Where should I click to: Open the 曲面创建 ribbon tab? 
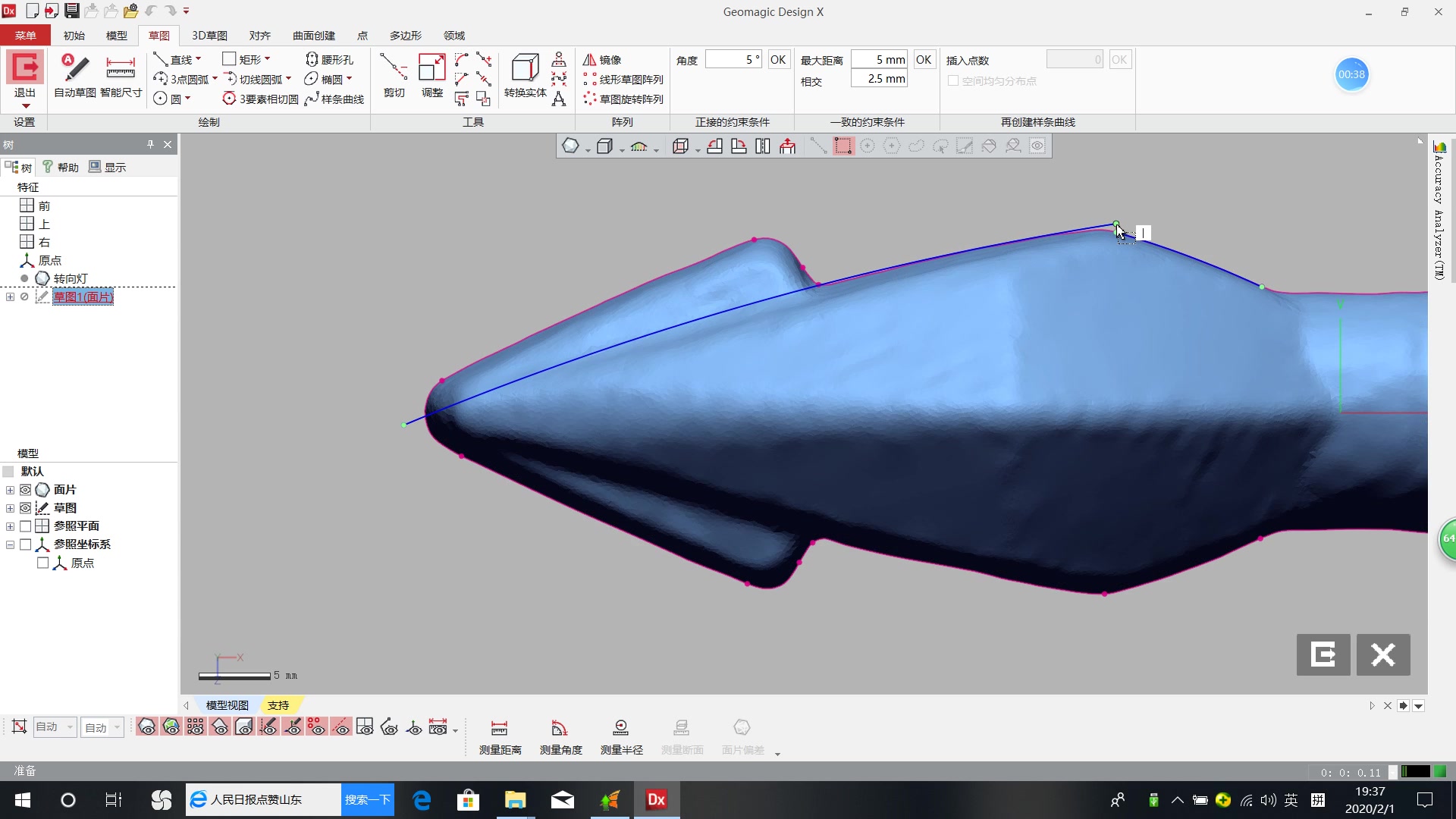coord(313,36)
